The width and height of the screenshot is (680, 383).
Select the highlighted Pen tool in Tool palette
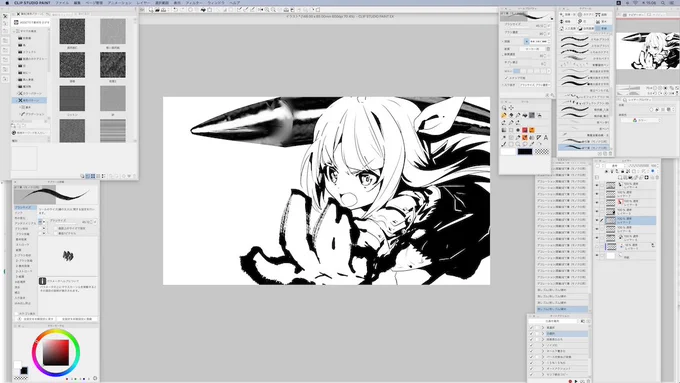tap(504, 115)
